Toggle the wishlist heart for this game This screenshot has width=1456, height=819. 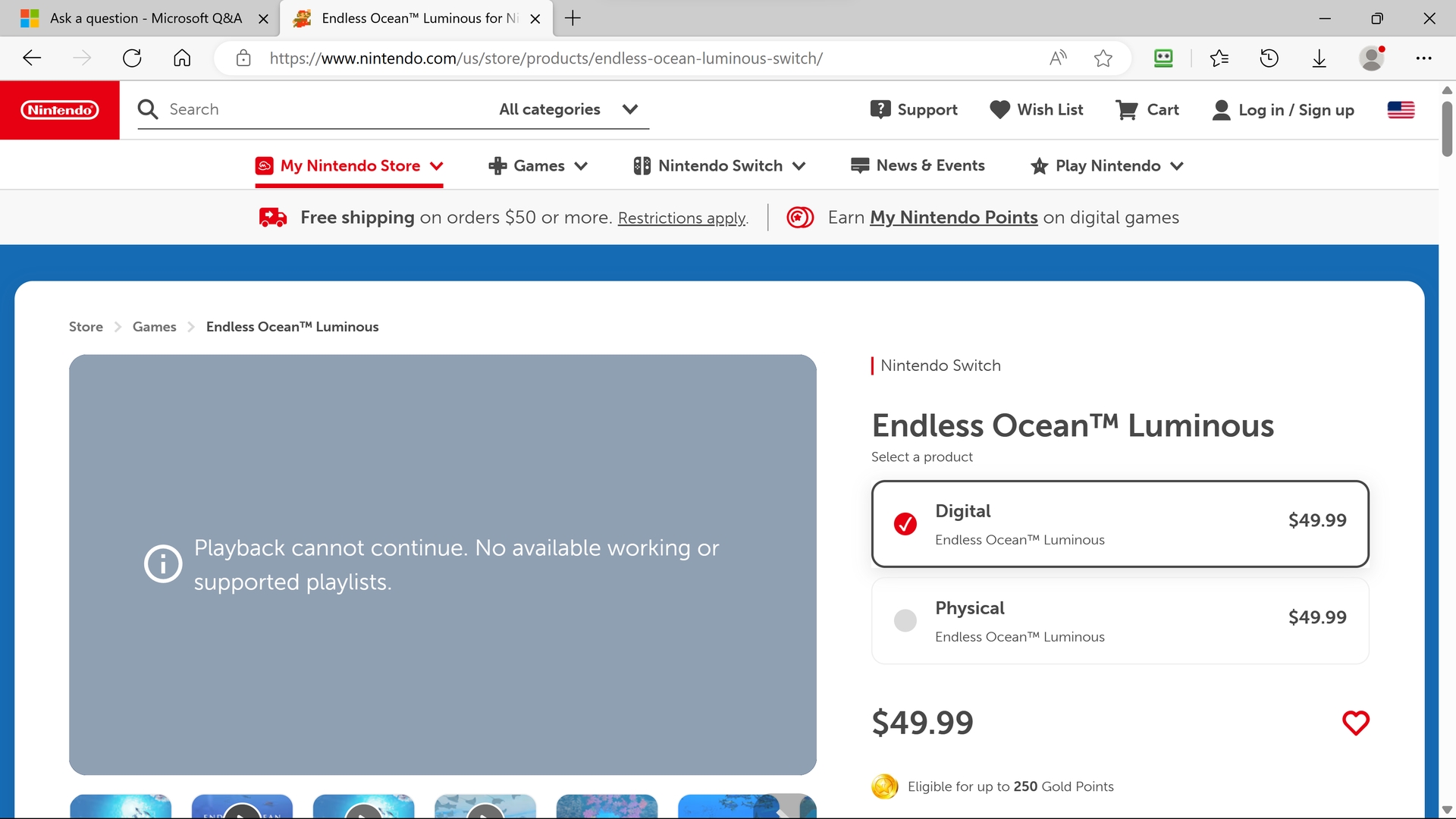coord(1357,722)
